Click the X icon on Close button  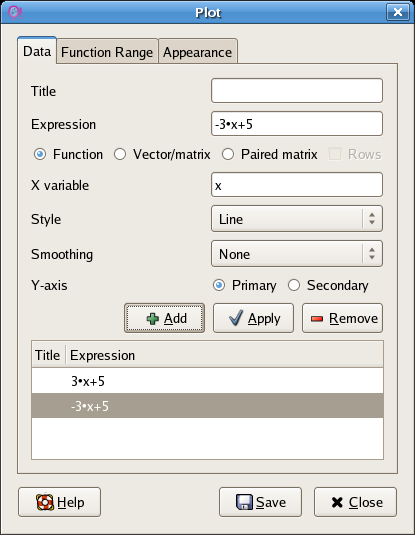tap(337, 502)
